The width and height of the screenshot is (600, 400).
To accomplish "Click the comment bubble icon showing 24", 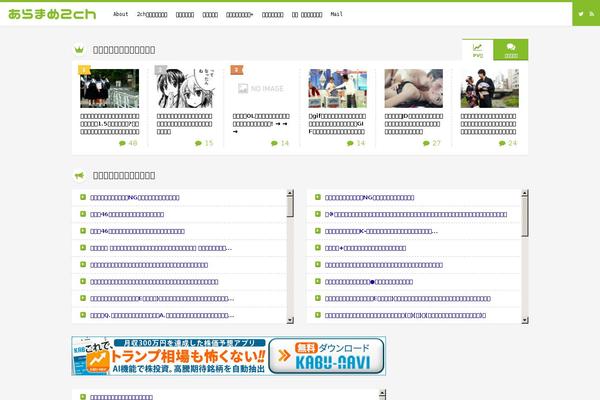I will pyautogui.click(x=502, y=143).
